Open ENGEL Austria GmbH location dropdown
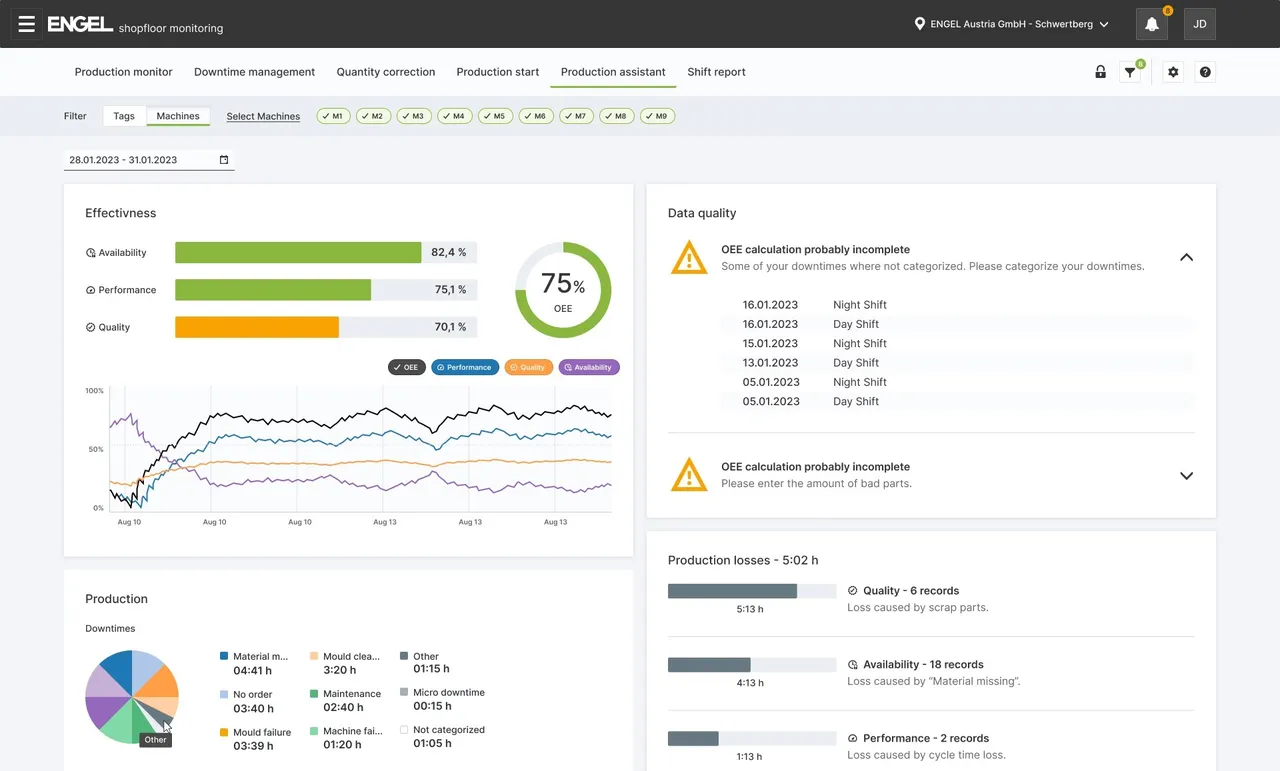This screenshot has width=1280, height=771. (x=1012, y=24)
